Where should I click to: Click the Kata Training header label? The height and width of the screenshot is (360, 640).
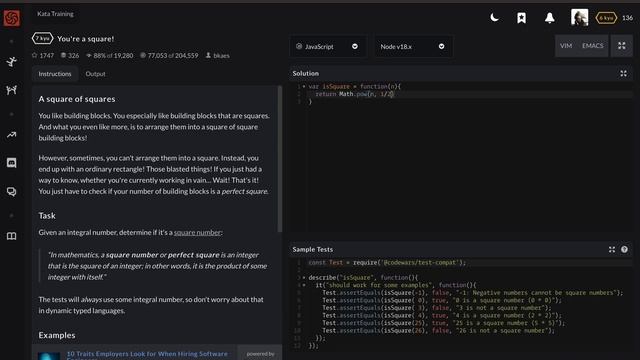pyautogui.click(x=55, y=14)
